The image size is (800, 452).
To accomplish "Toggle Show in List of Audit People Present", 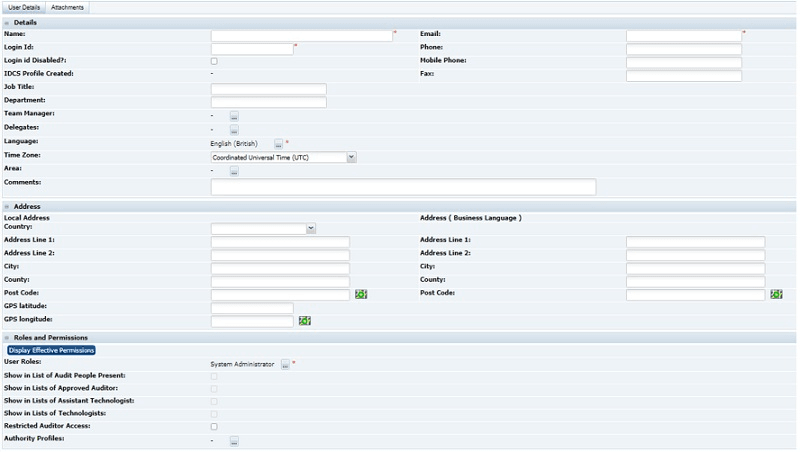I will coord(214,376).
